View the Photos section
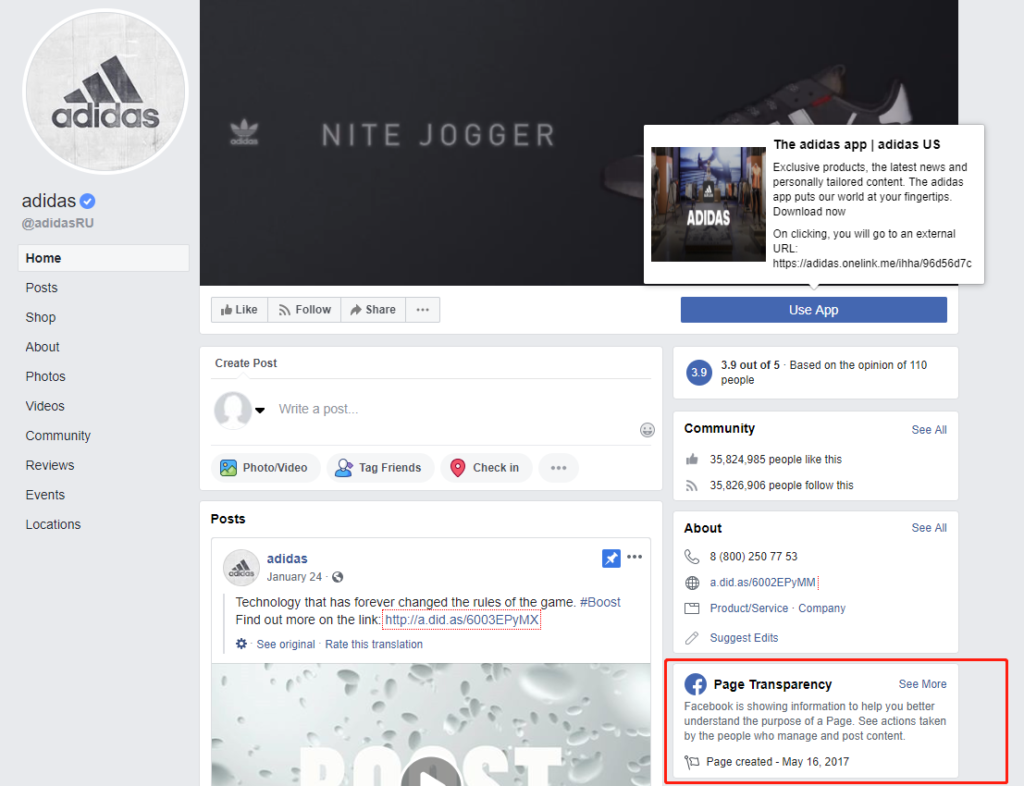 [x=45, y=377]
